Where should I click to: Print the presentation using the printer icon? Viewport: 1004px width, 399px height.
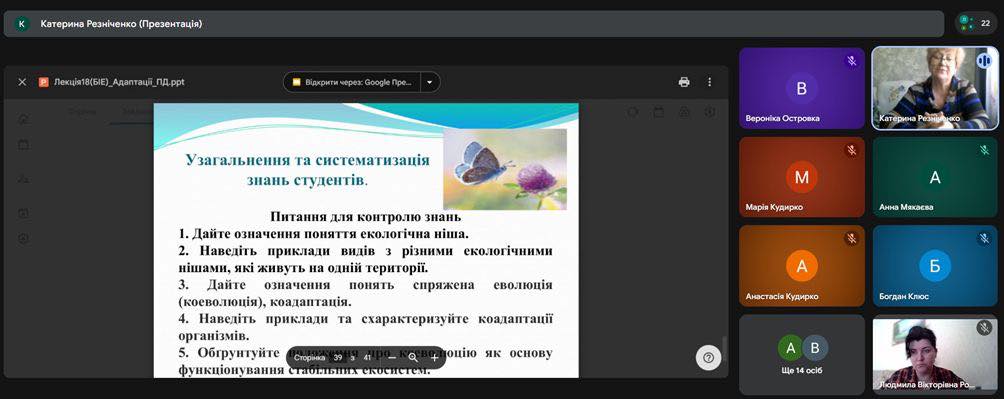(684, 82)
